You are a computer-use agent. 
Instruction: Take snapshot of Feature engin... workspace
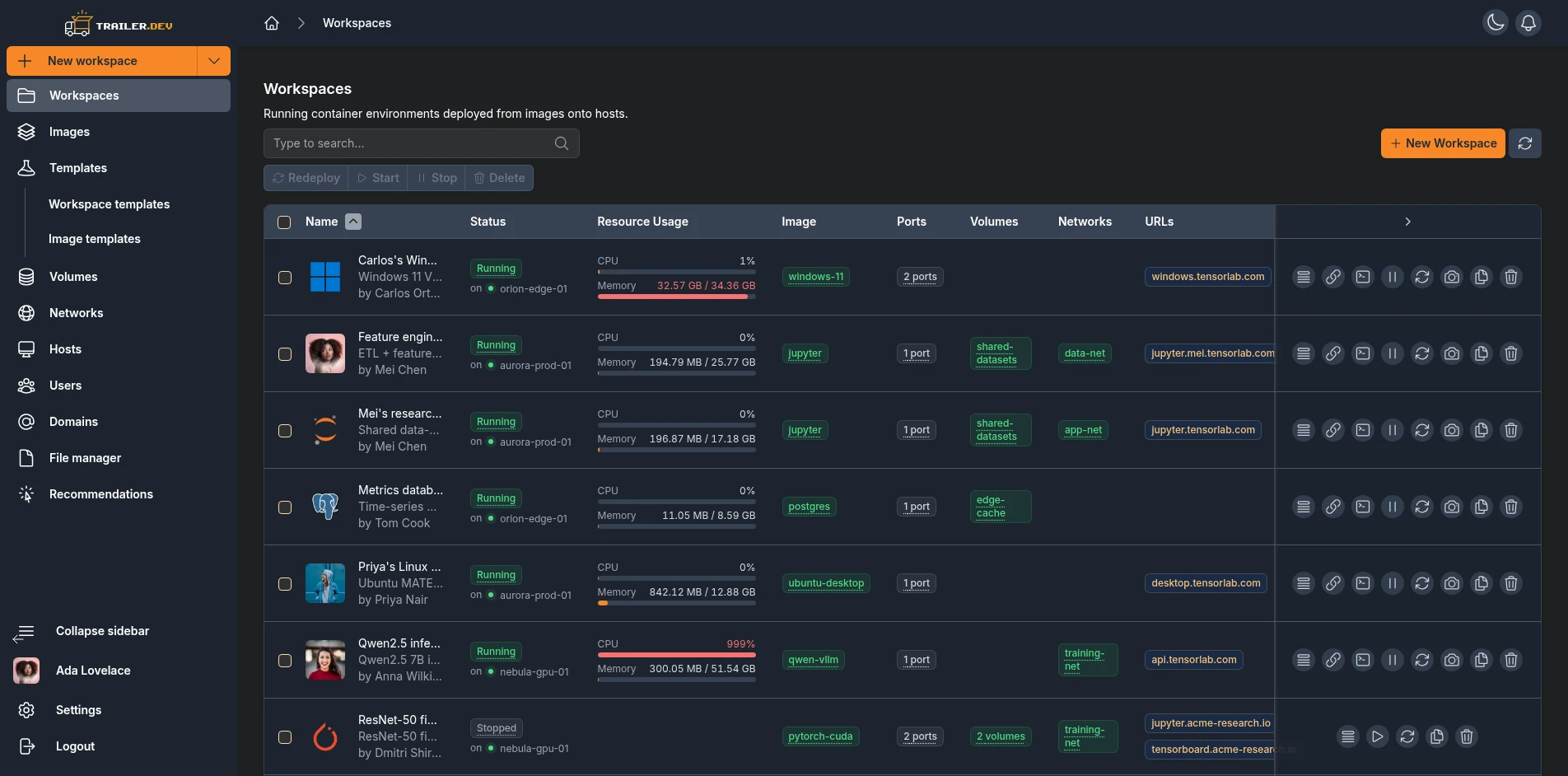(1452, 353)
